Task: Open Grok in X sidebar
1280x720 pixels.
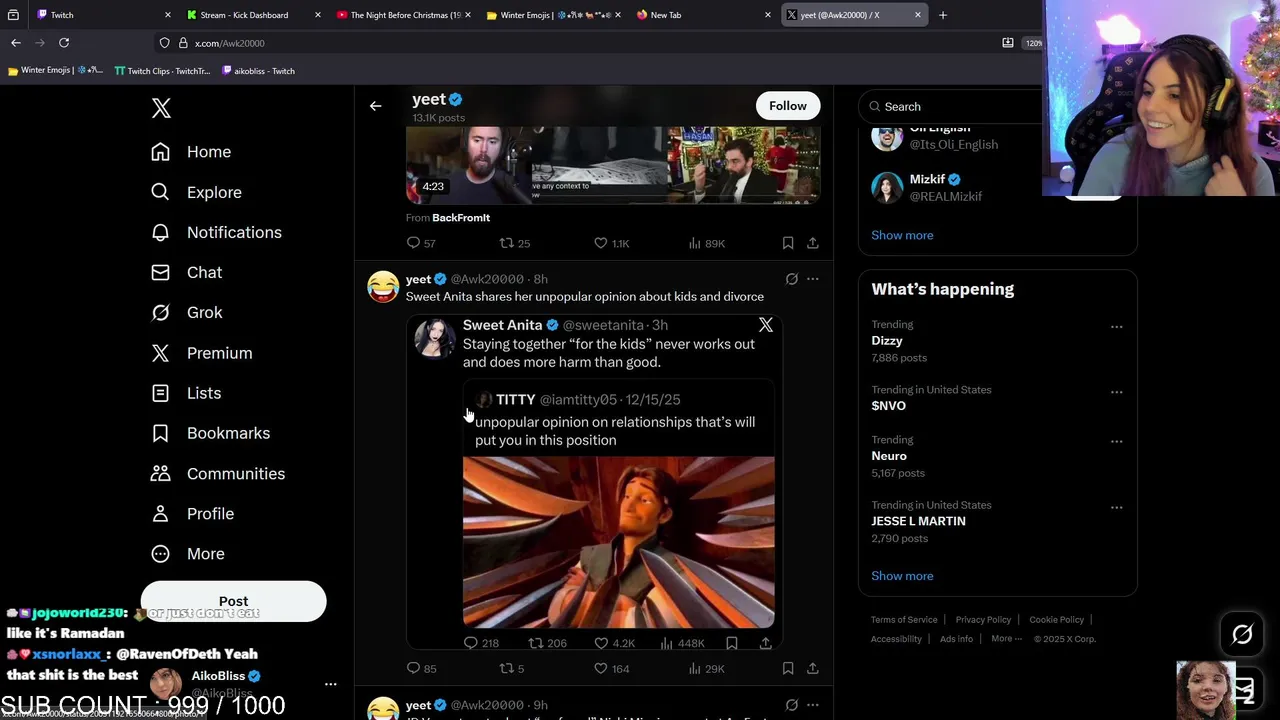Action: 187,312
